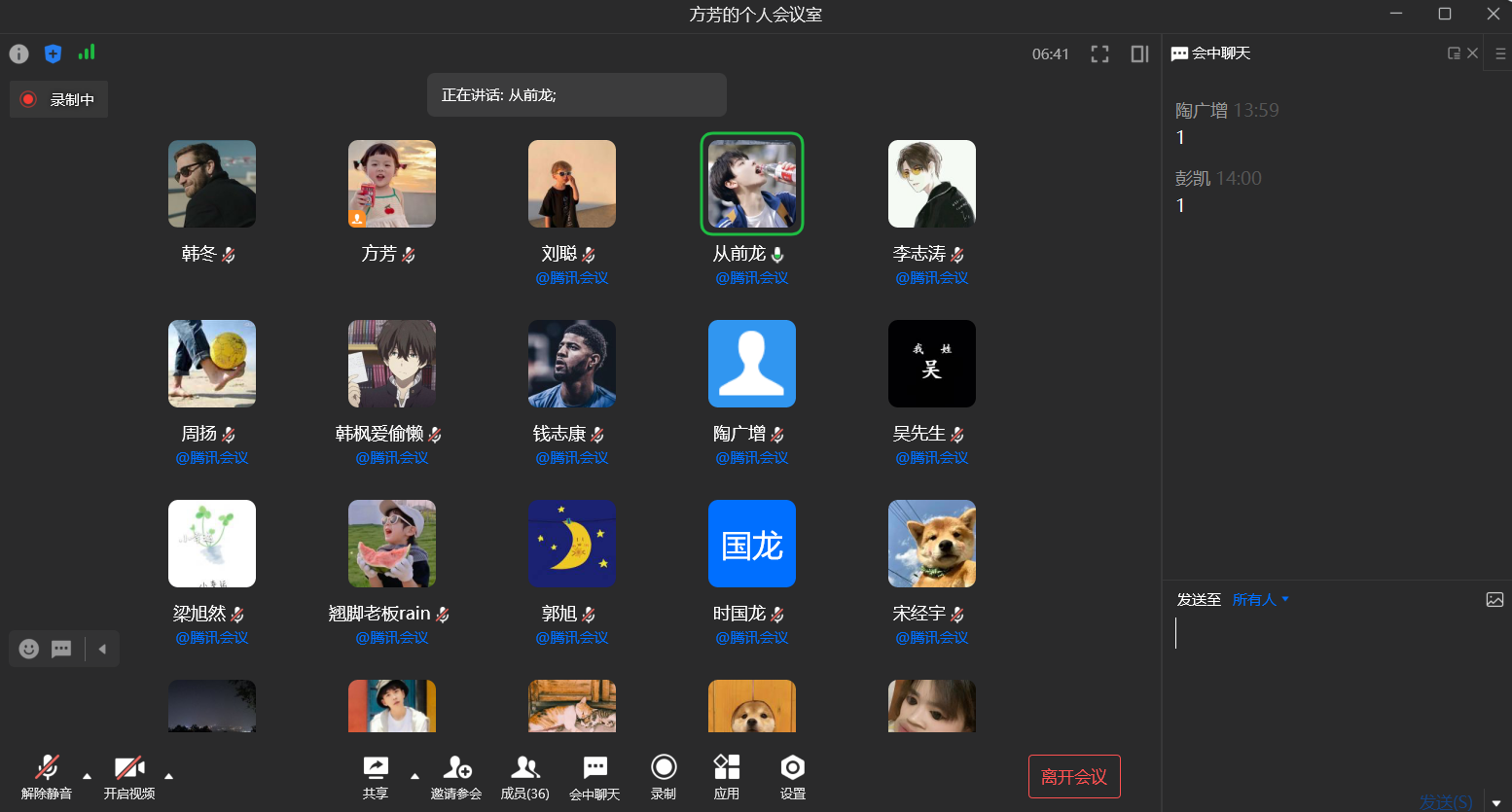Expand video options arrow beside camera
This screenshot has height=812, width=1512.
click(169, 776)
